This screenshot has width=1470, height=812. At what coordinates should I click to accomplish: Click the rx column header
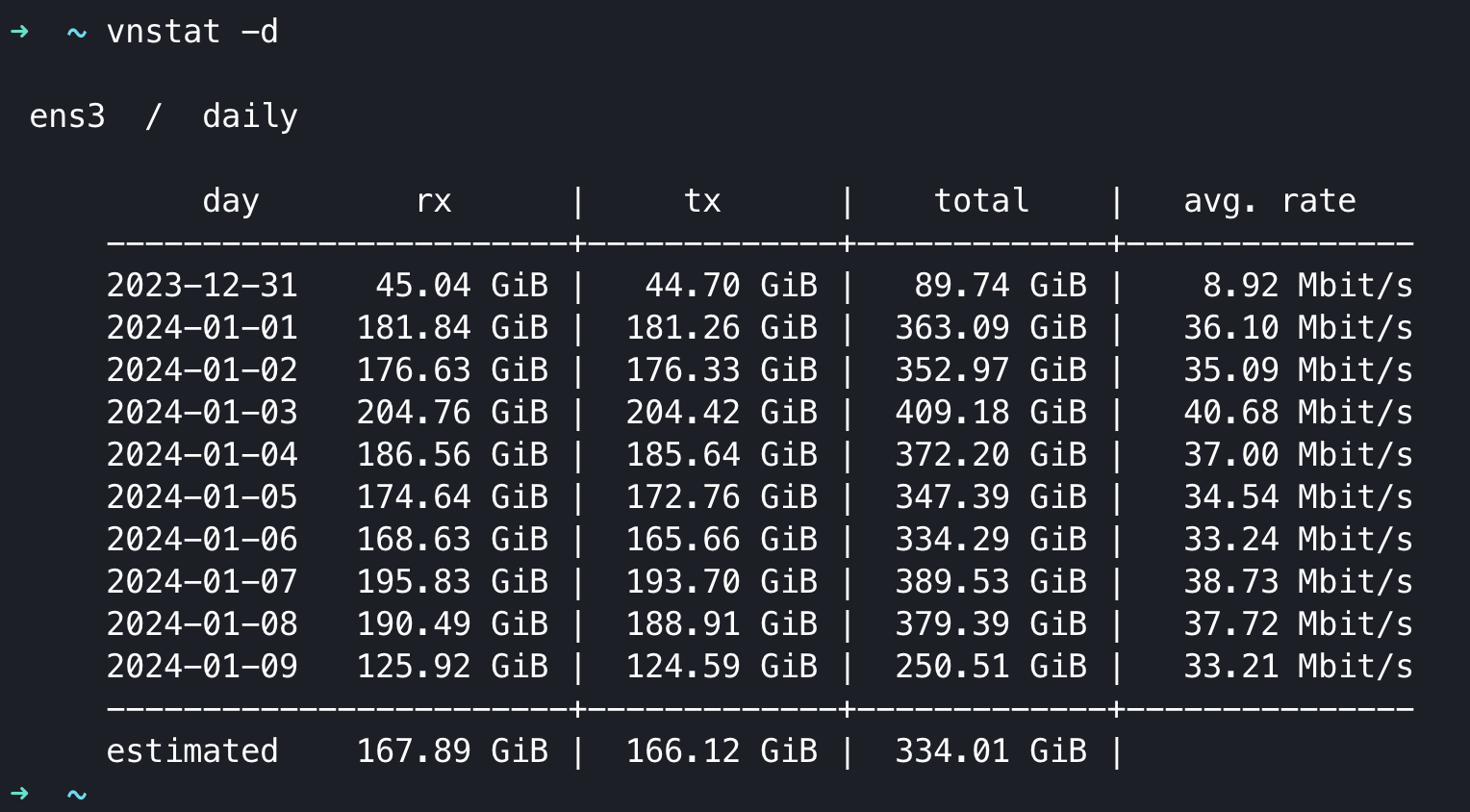tap(434, 201)
